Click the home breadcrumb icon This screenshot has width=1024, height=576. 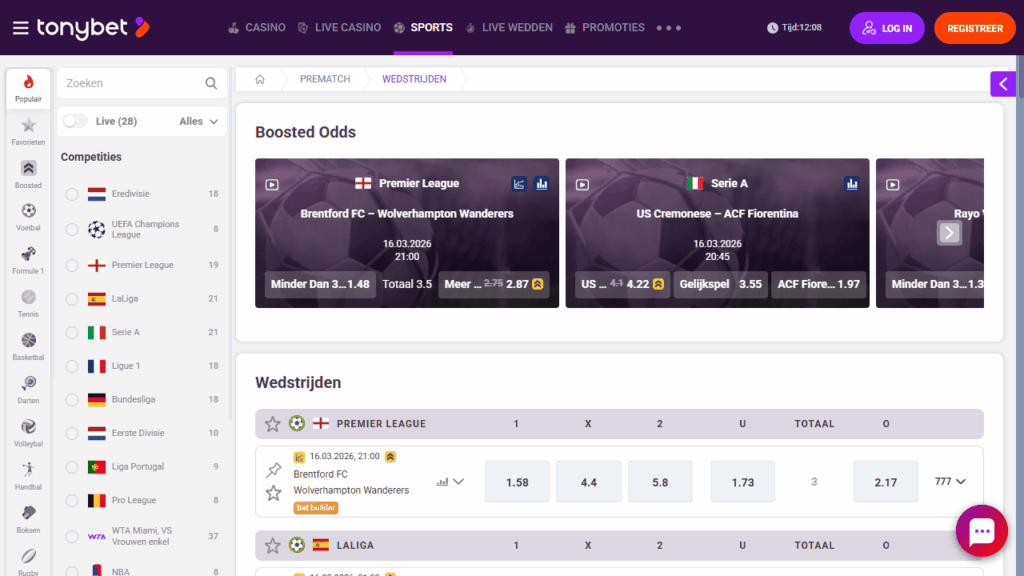[261, 79]
